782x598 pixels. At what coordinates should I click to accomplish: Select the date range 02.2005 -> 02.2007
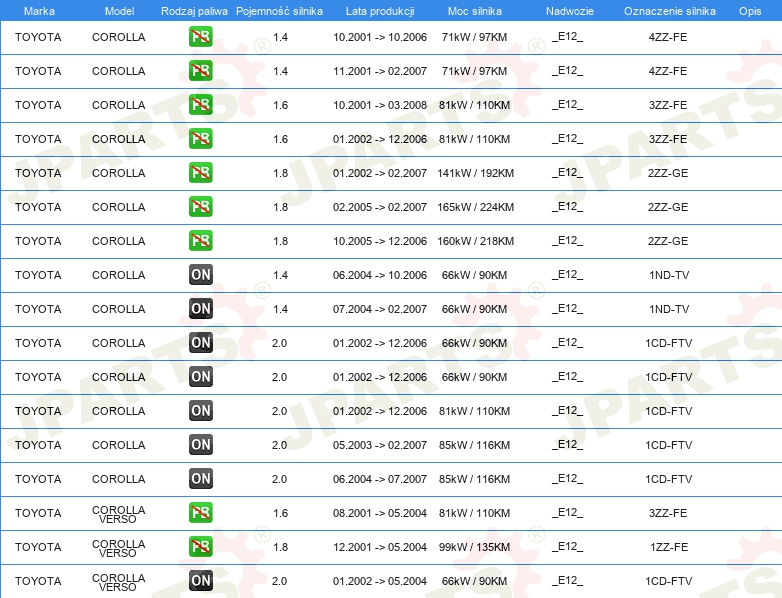point(380,207)
